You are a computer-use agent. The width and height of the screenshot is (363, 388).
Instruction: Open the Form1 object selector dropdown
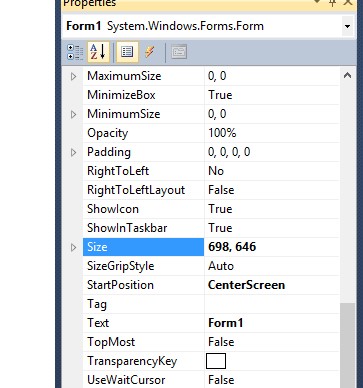[347, 26]
